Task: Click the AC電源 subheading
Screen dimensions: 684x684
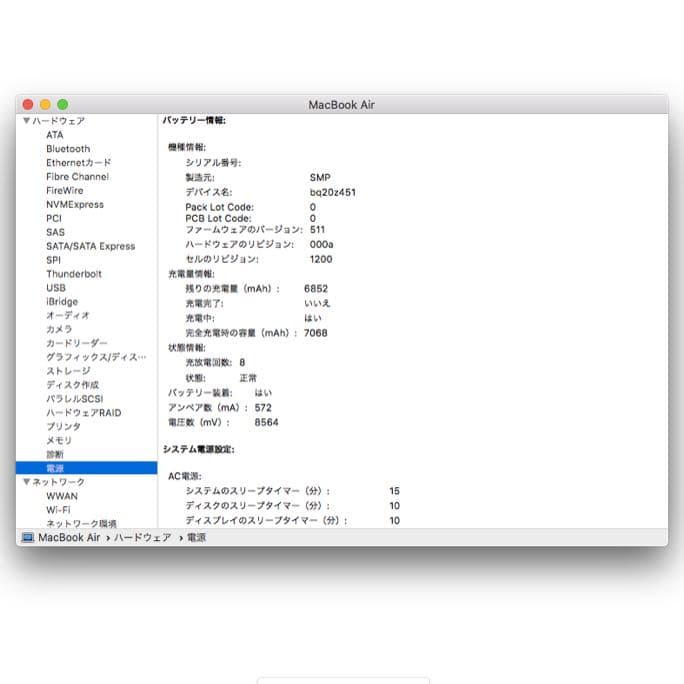Action: (x=185, y=476)
